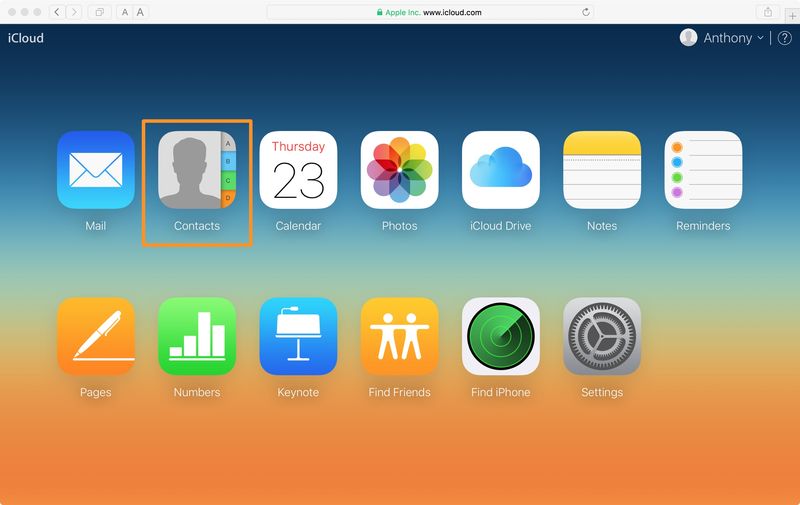Click the Photos label text
This screenshot has width=800, height=505.
click(x=399, y=226)
